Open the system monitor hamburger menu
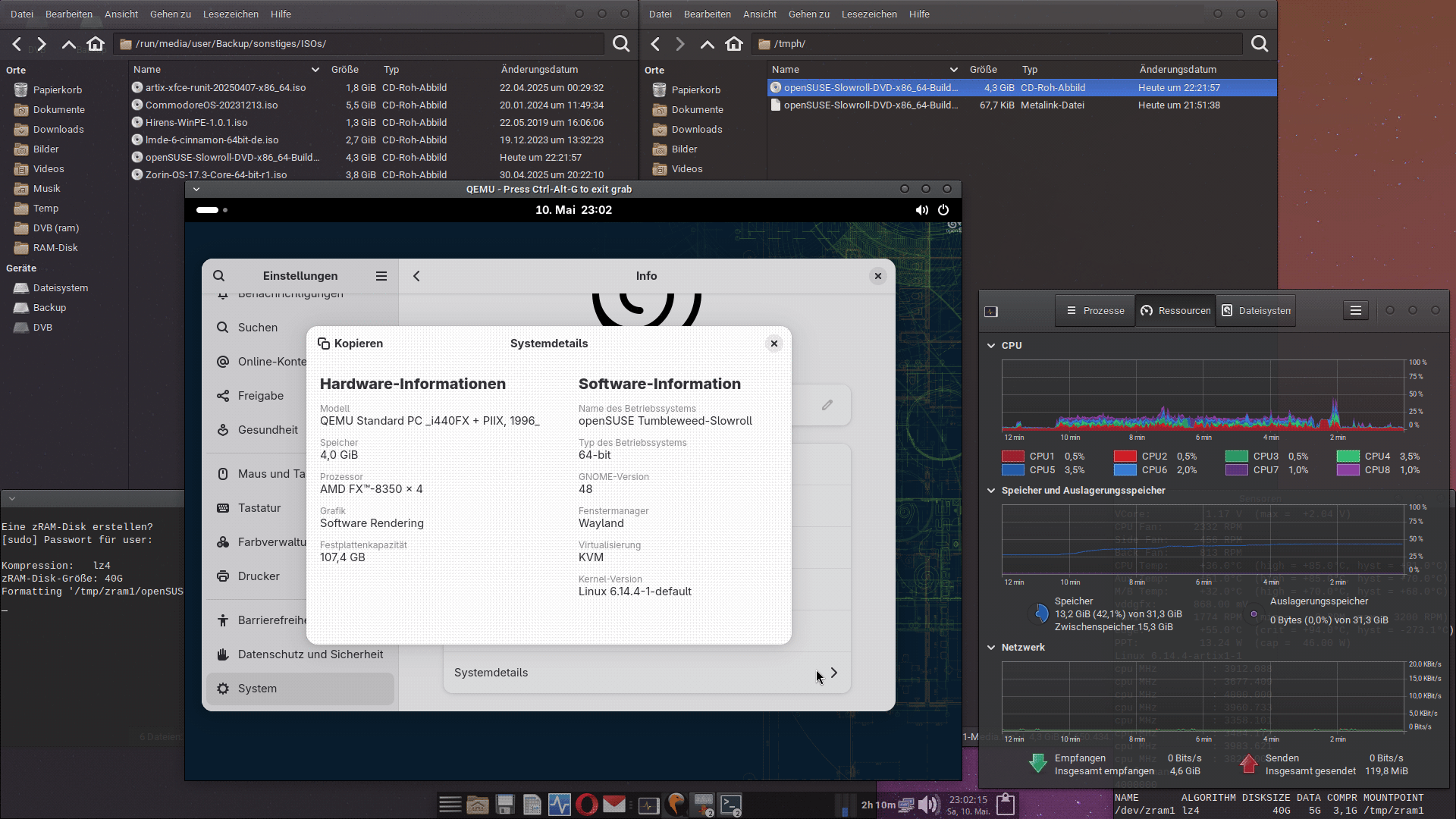Image resolution: width=1456 pixels, height=819 pixels. (x=1355, y=310)
